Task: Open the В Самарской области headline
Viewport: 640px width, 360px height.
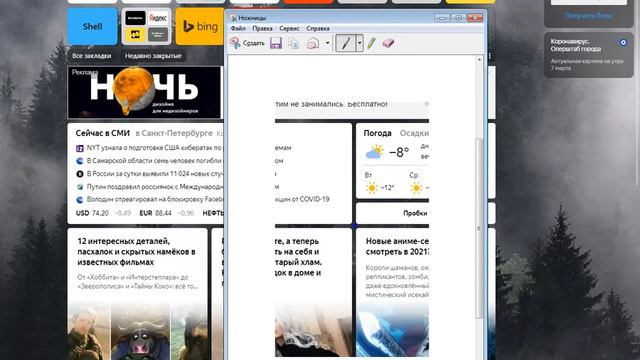Action: pyautogui.click(x=154, y=161)
